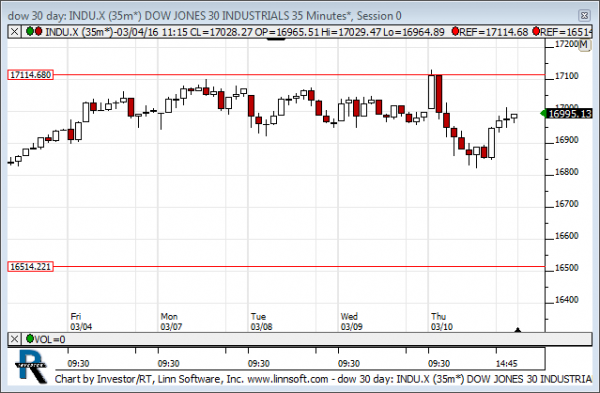Click the CL=17028.27 close value

click(x=222, y=32)
